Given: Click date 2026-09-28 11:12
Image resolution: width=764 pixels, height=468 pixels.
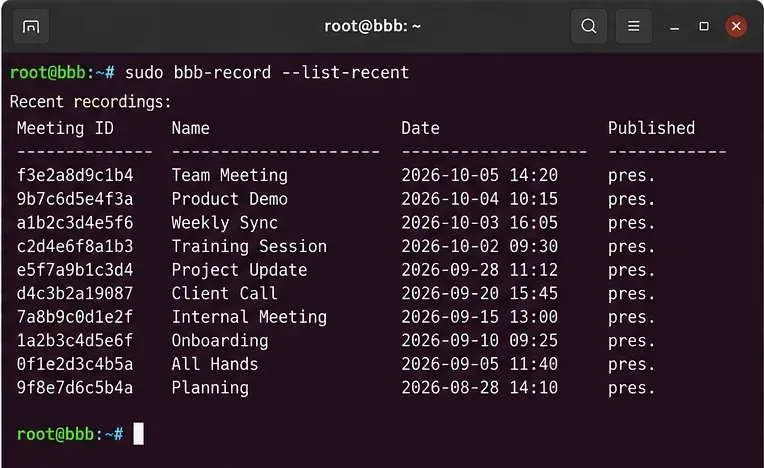Looking at the screenshot, I should click(x=479, y=270).
